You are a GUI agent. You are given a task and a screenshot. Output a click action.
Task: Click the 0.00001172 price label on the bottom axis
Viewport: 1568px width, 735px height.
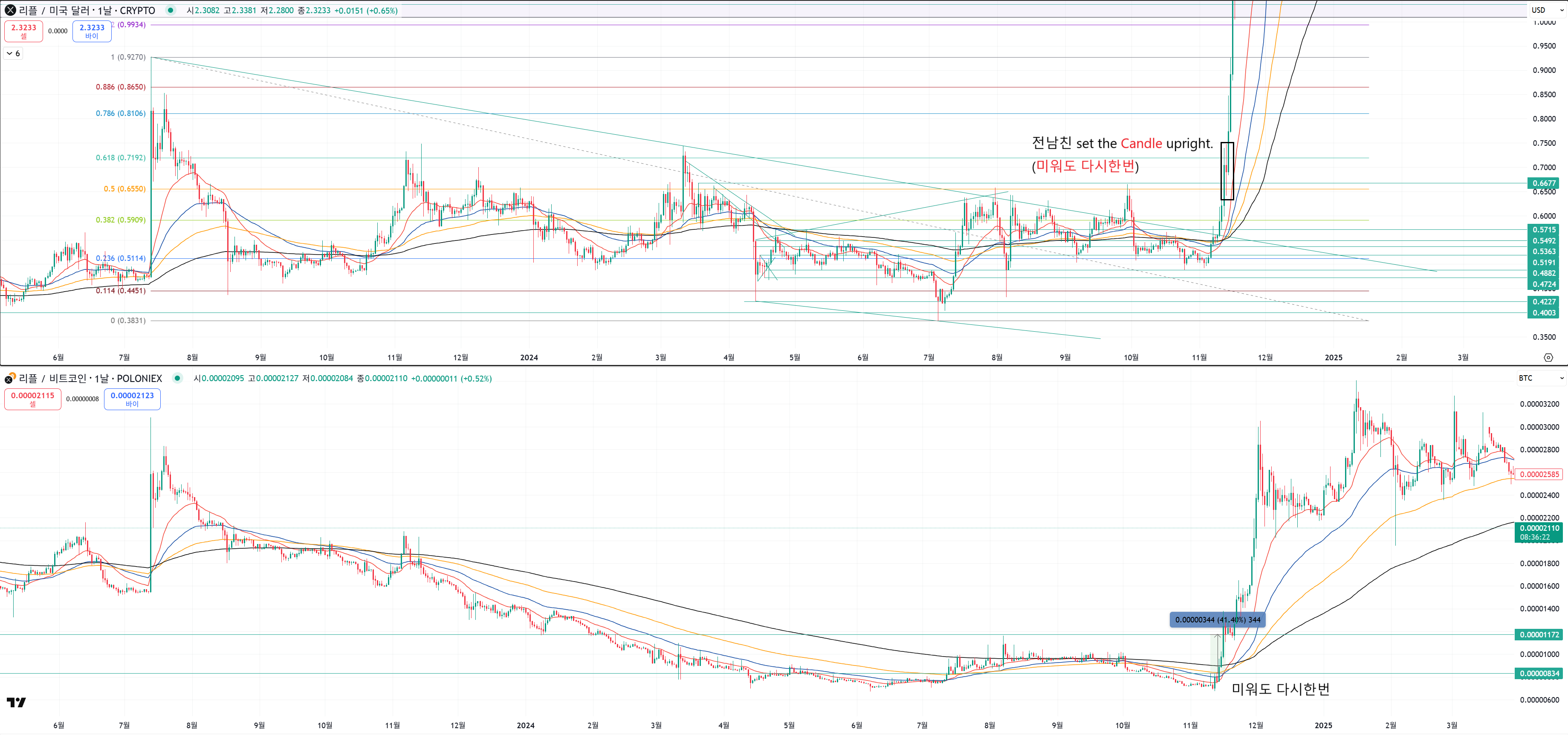(x=1539, y=634)
